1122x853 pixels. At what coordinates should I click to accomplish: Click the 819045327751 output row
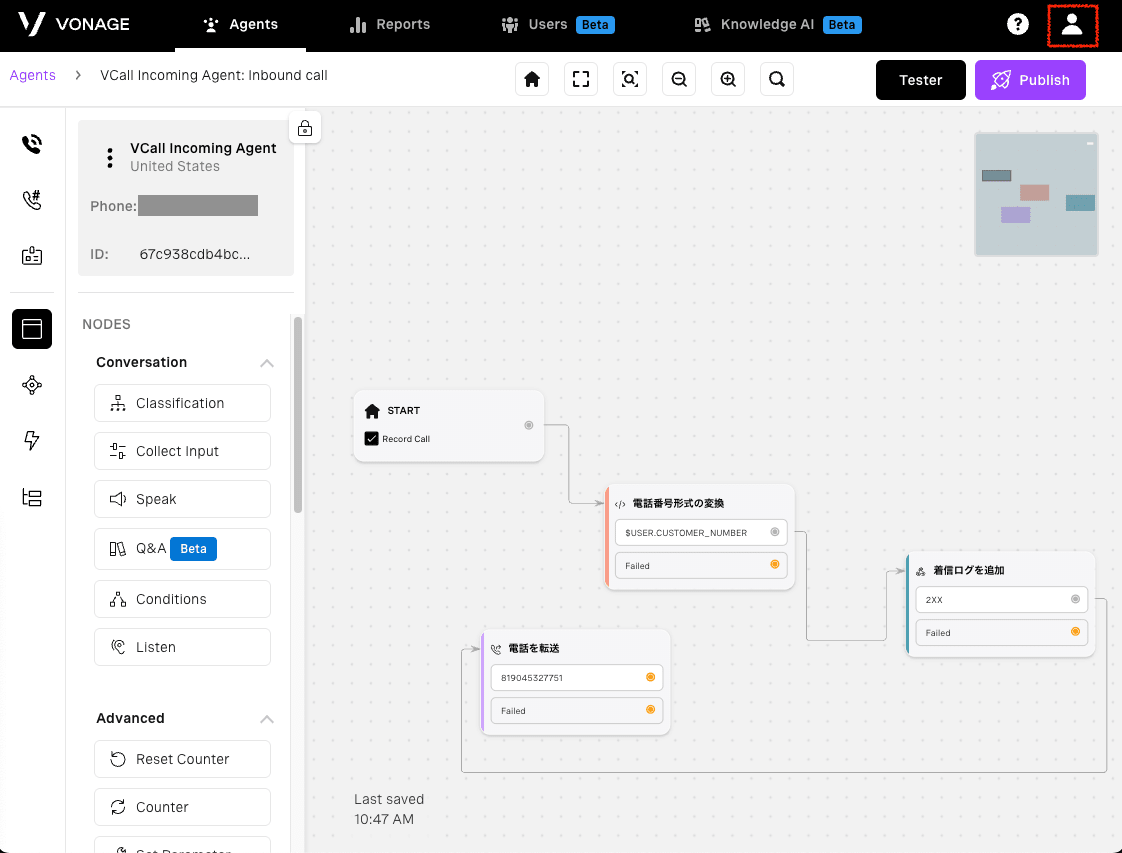click(x=577, y=678)
